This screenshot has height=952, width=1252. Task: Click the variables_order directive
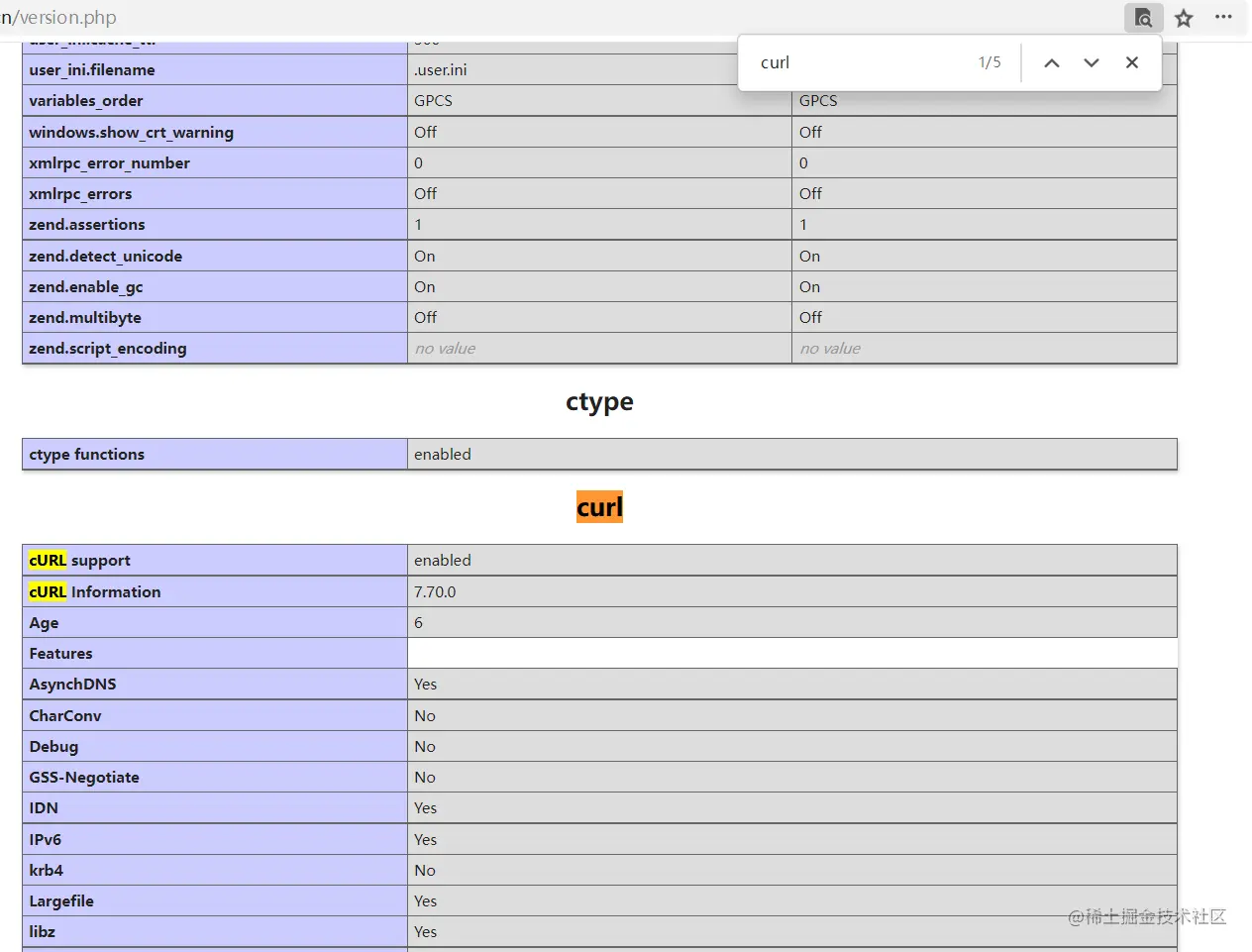pyautogui.click(x=86, y=100)
